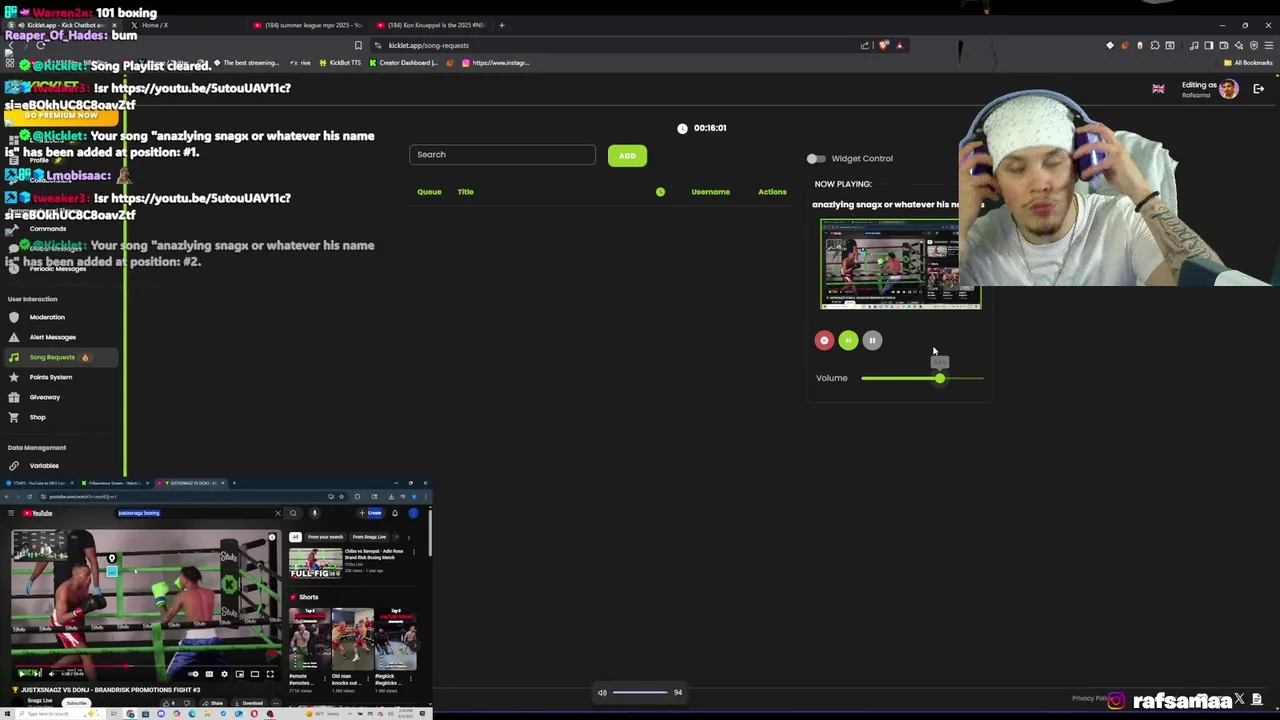1280x720 pixels.
Task: Toggle YouTube autoplay switch
Action: [194, 674]
